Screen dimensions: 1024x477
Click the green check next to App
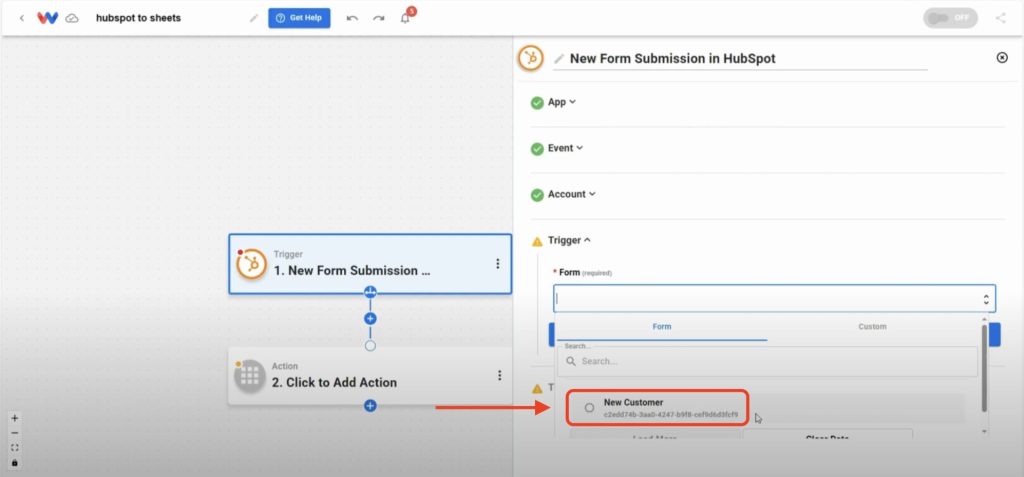pyautogui.click(x=537, y=103)
